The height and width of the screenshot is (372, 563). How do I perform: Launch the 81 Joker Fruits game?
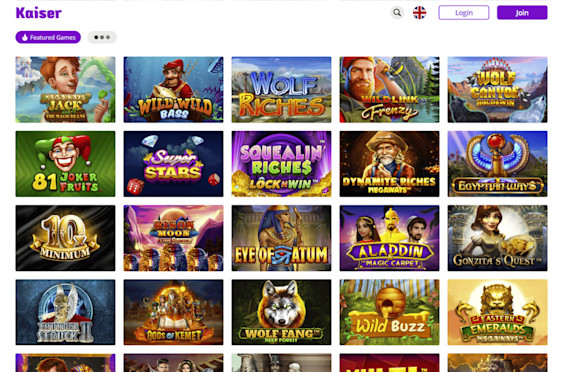click(65, 164)
